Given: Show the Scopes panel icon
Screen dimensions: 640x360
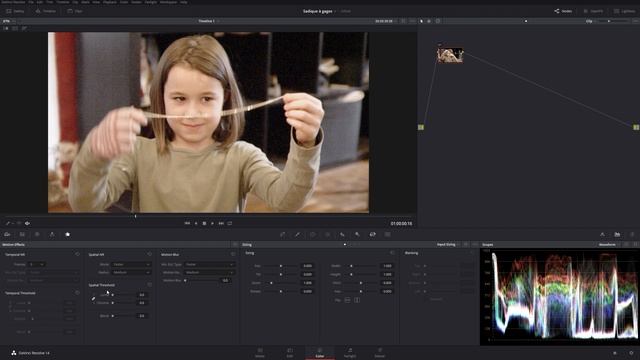Looking at the screenshot, I should [617, 234].
